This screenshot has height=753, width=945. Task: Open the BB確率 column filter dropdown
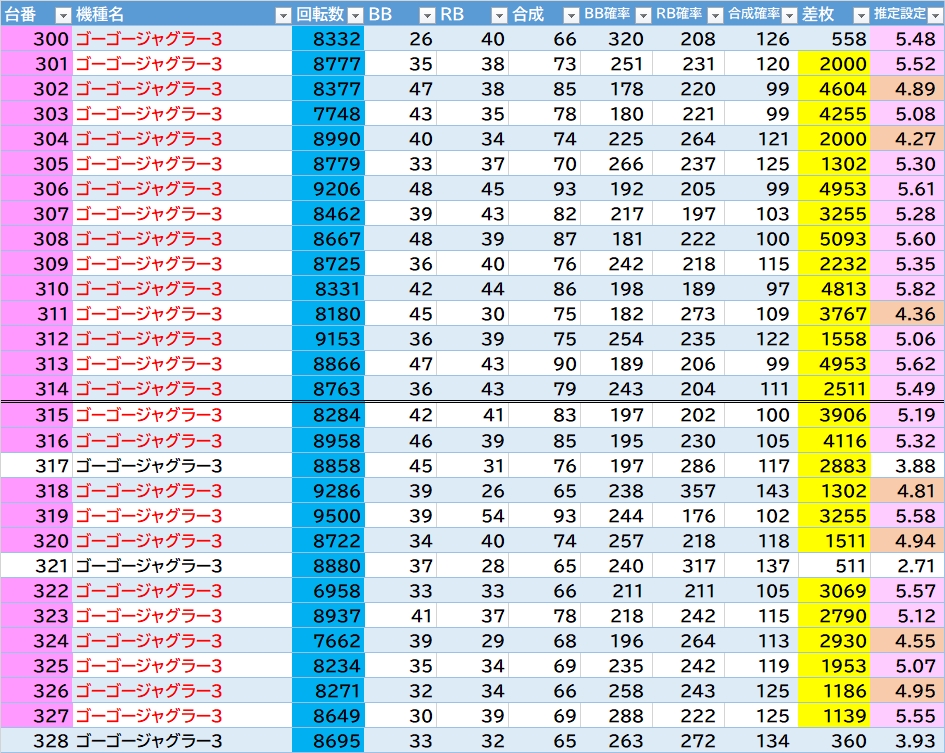(x=643, y=16)
